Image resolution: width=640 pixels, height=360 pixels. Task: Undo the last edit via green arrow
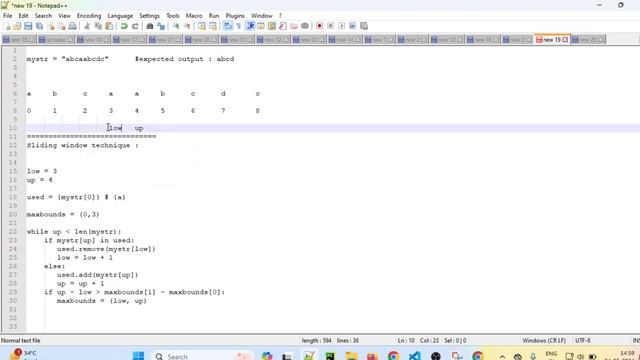click(x=124, y=26)
